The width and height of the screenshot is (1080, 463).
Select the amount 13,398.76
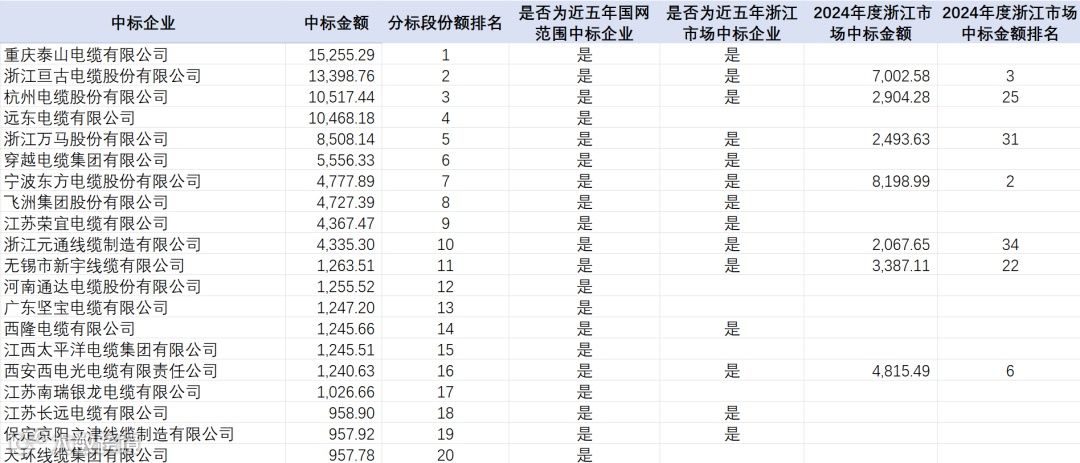342,76
